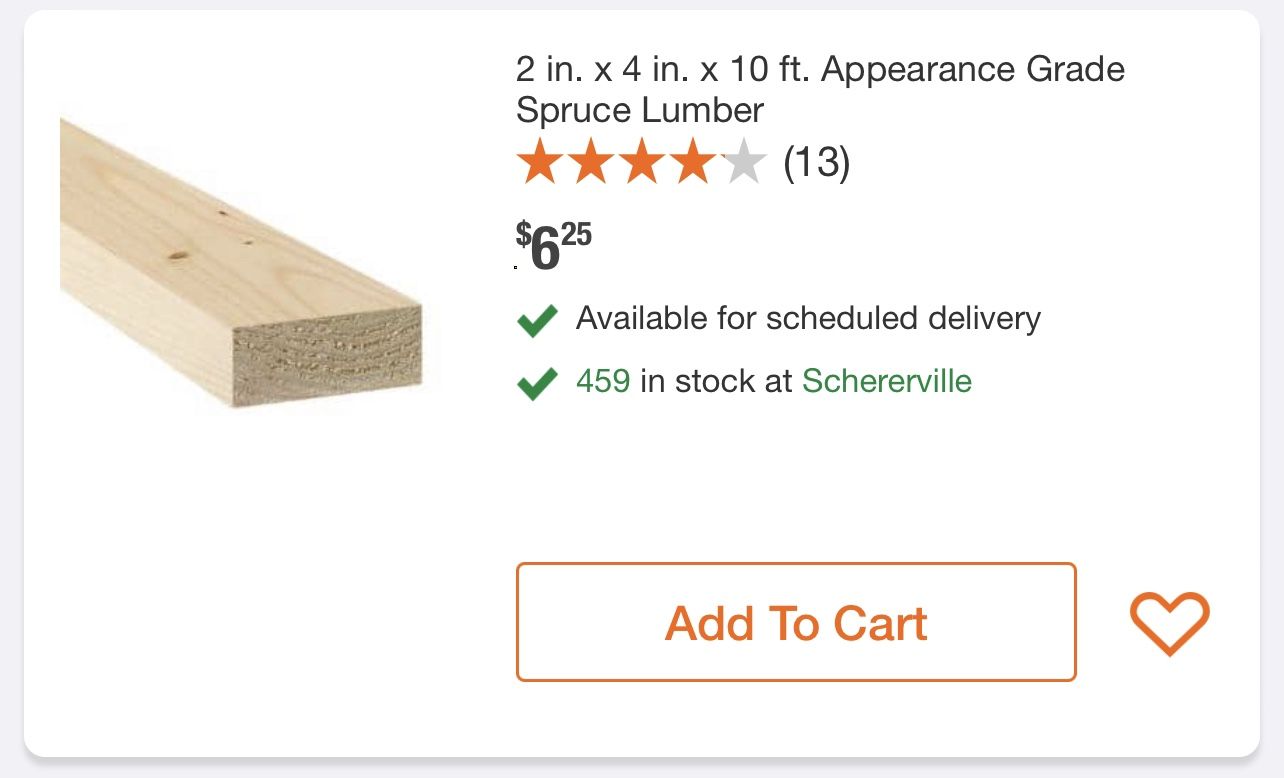The height and width of the screenshot is (778, 1284).
Task: Open the Appearance Grade Spruce Lumber title
Action: click(820, 70)
